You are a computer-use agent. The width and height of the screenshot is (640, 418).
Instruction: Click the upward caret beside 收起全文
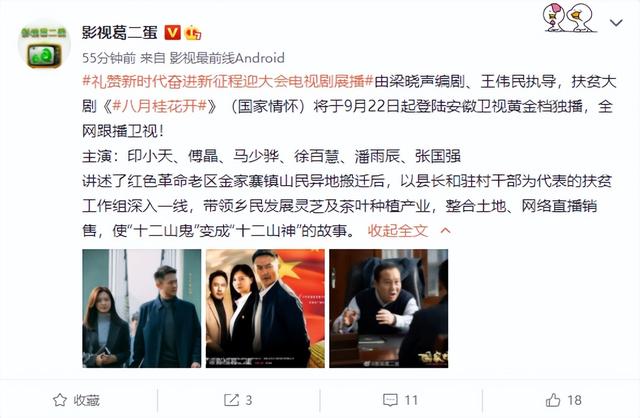(445, 231)
